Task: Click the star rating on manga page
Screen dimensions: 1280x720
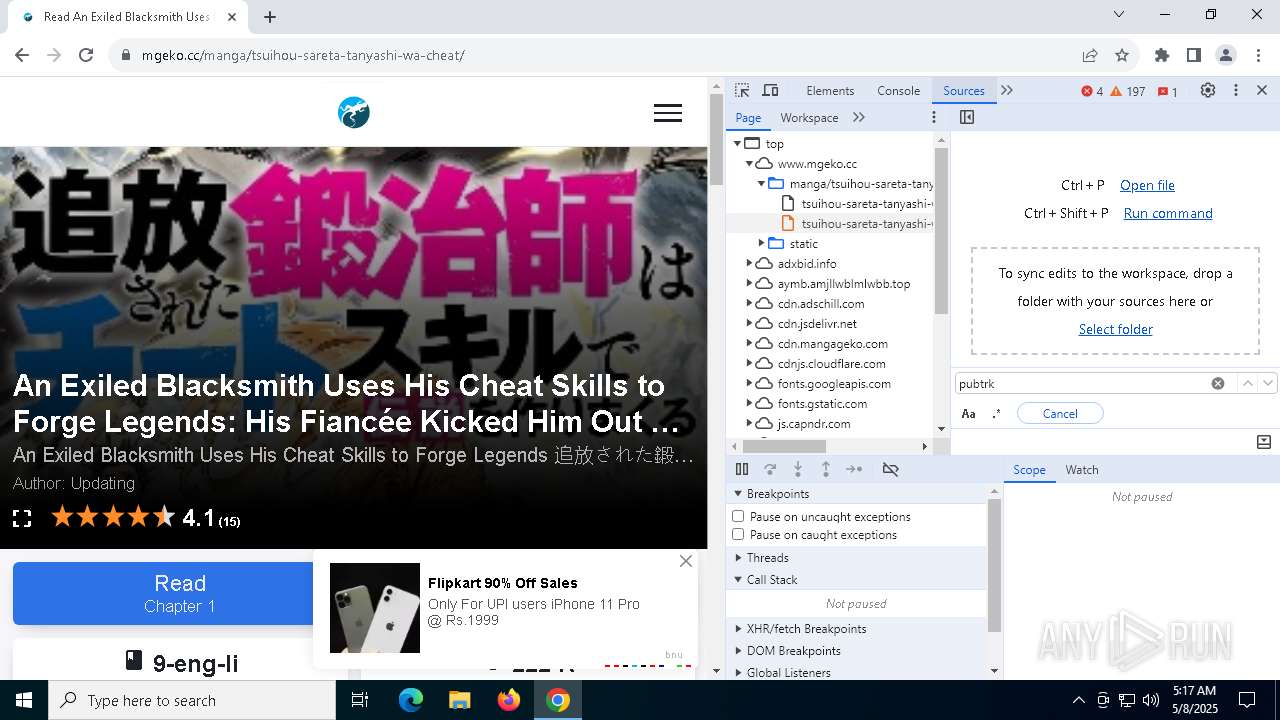Action: pyautogui.click(x=113, y=517)
